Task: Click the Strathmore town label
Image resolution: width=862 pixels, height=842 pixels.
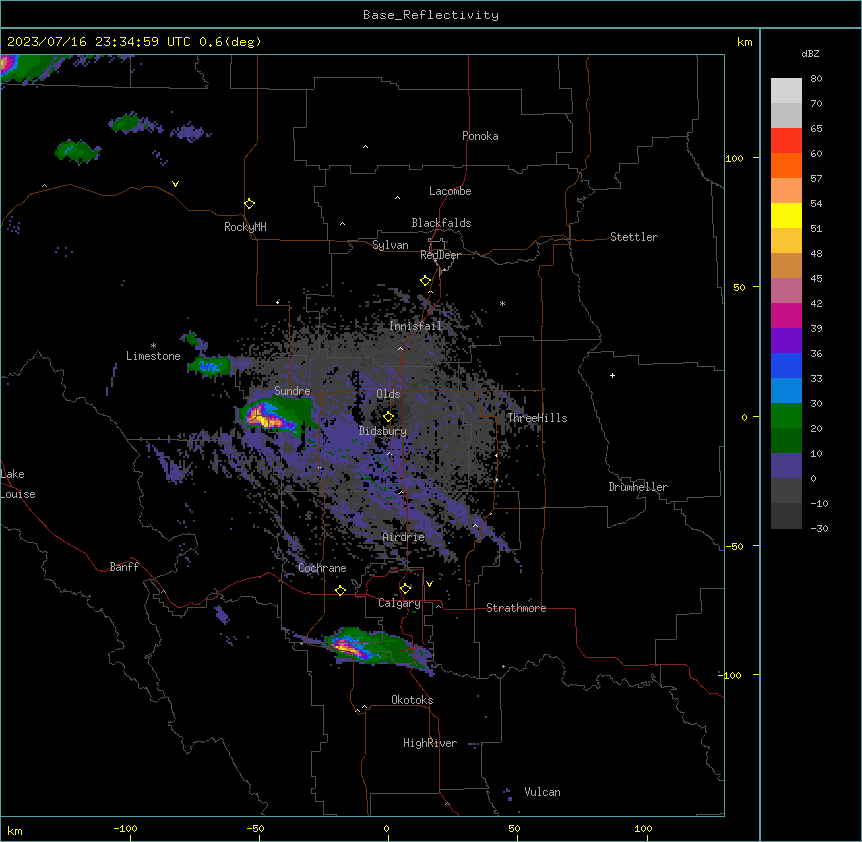Action: click(516, 608)
